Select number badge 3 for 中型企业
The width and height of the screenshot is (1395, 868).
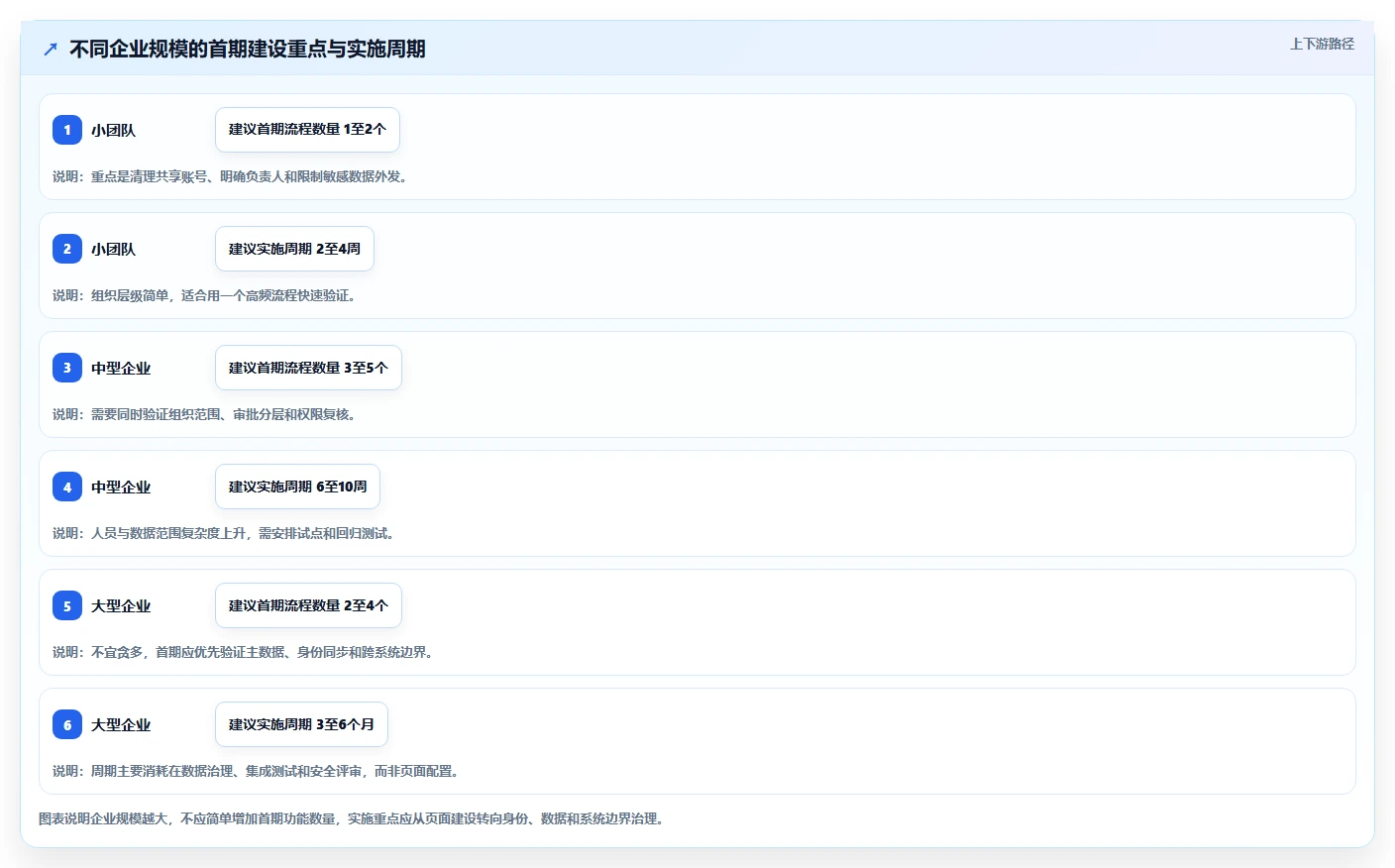[x=67, y=368]
